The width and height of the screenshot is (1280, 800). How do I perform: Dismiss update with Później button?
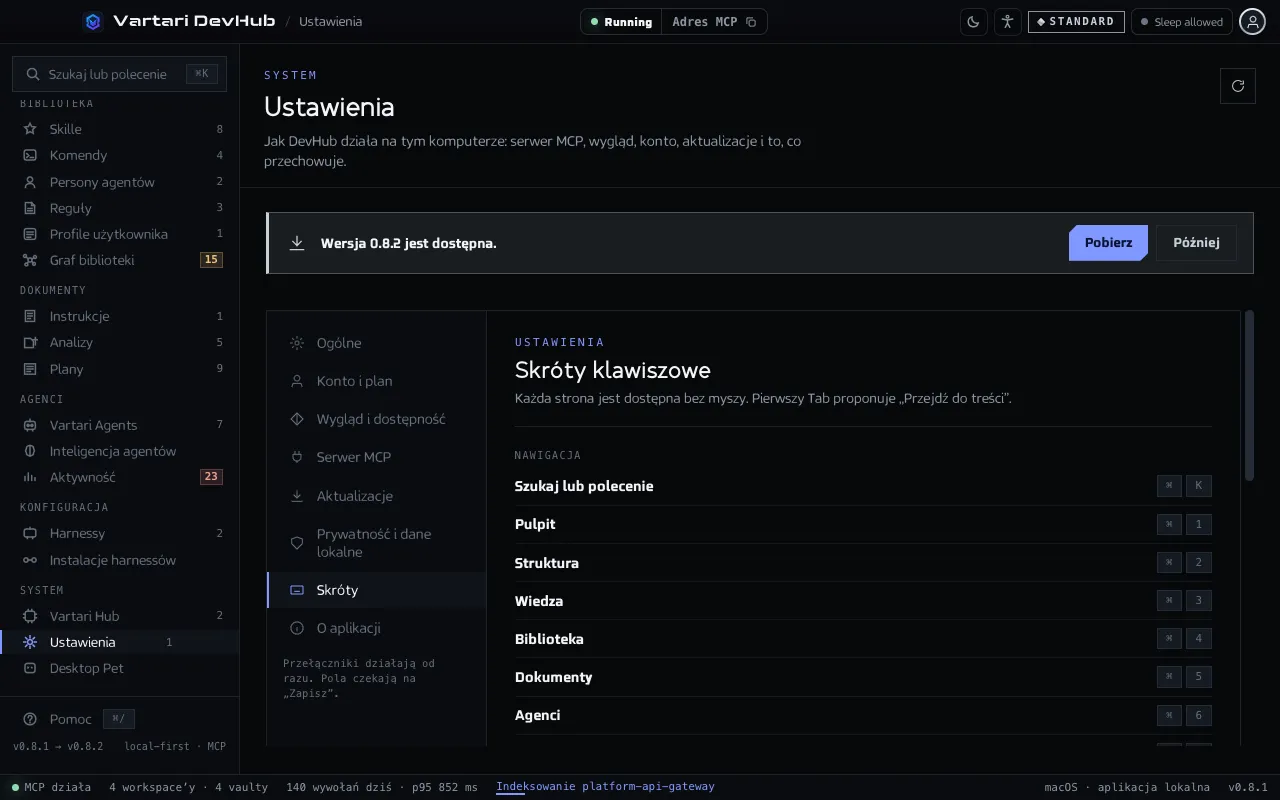1196,243
